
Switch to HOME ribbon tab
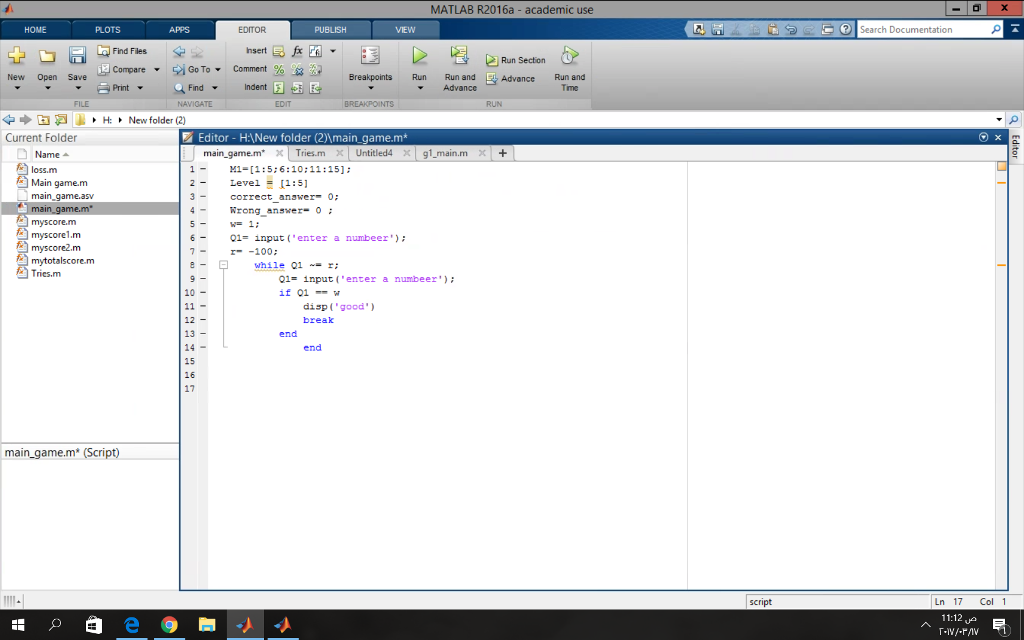coord(35,30)
